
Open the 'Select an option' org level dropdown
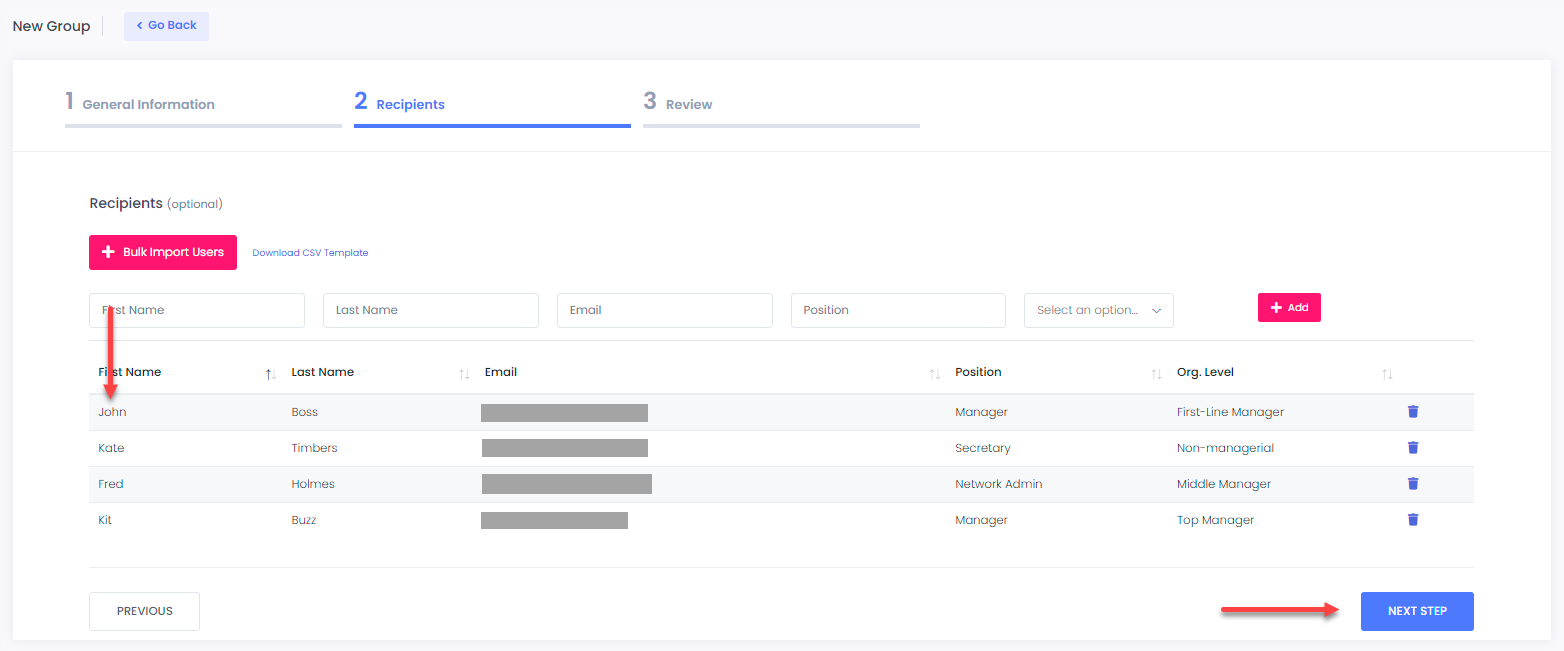[x=1098, y=311]
